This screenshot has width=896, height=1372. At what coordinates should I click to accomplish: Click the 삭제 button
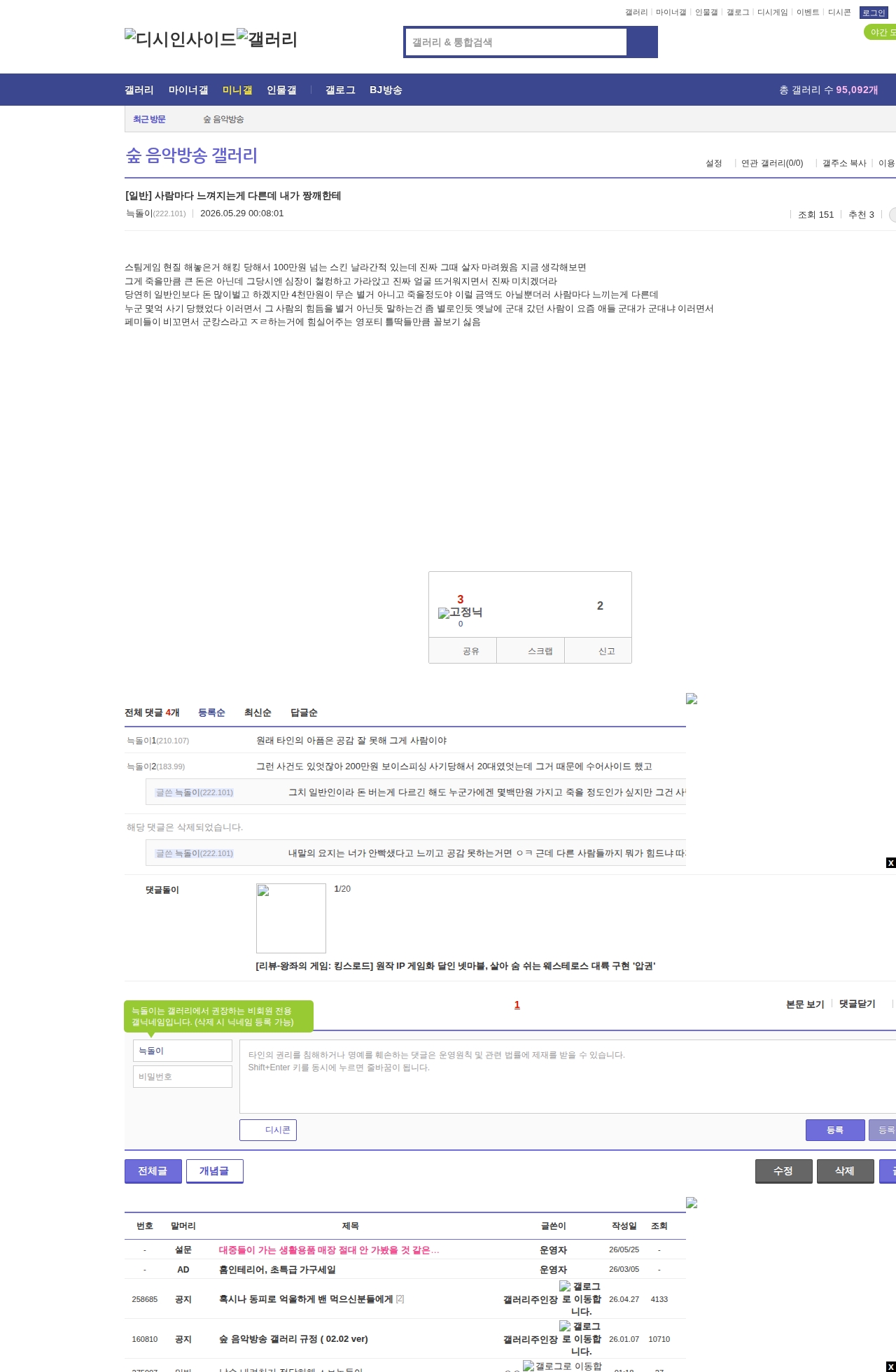(845, 1171)
